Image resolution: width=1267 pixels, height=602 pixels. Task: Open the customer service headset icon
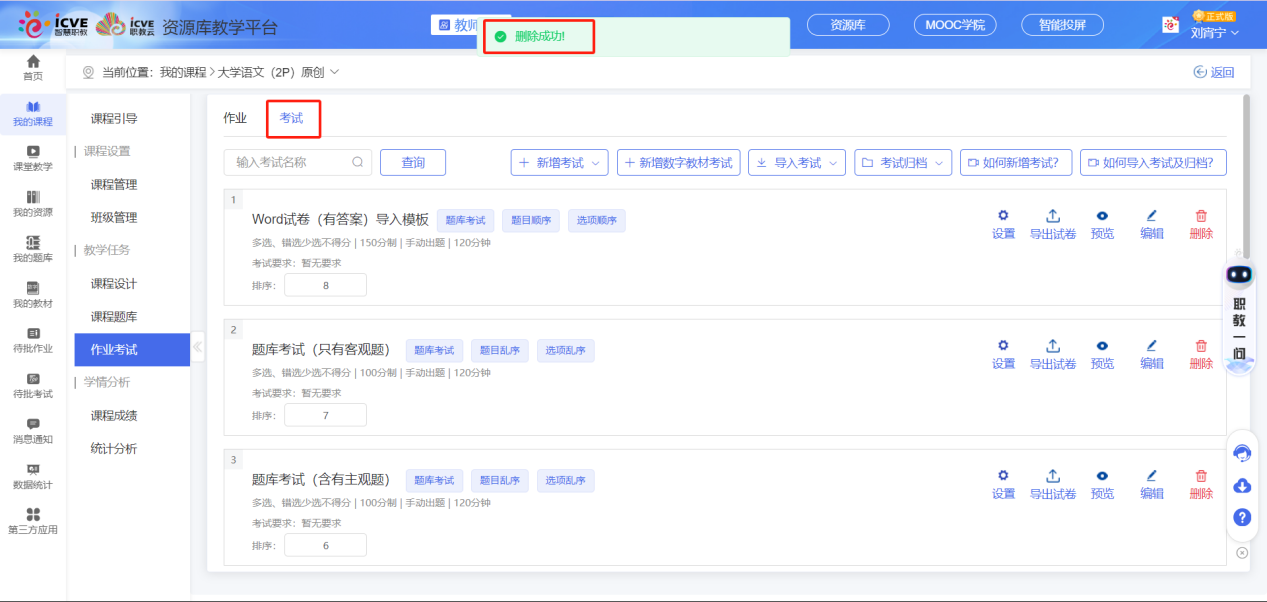(1242, 452)
